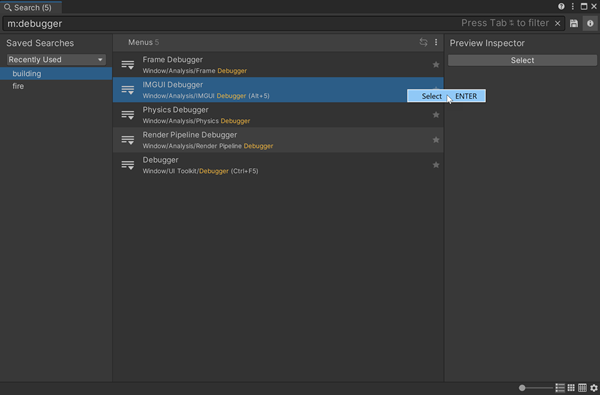
Task: Click the search magnifier icon in tab
Action: click(8, 7)
